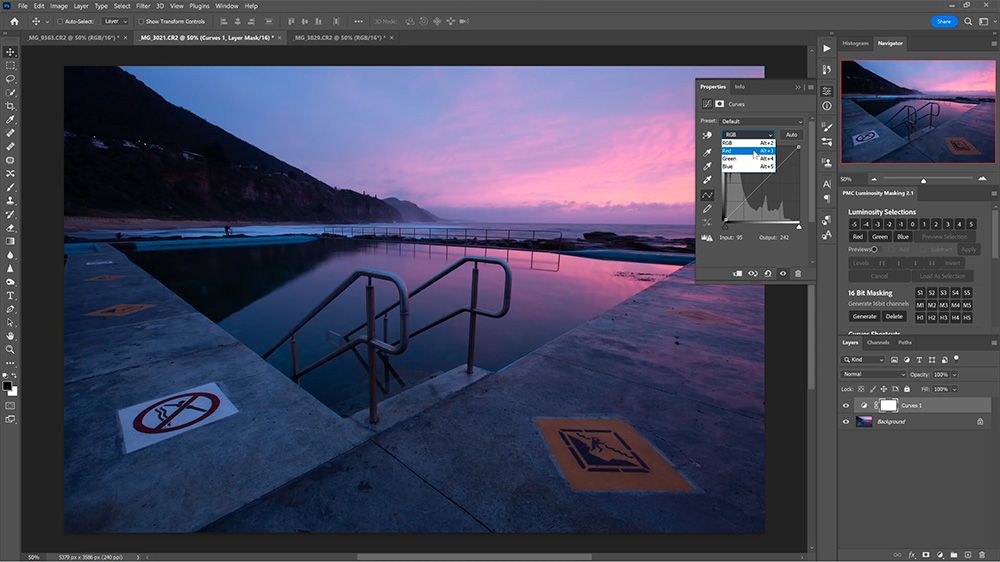Enable Show Transform Controls checkbox

(x=141, y=21)
